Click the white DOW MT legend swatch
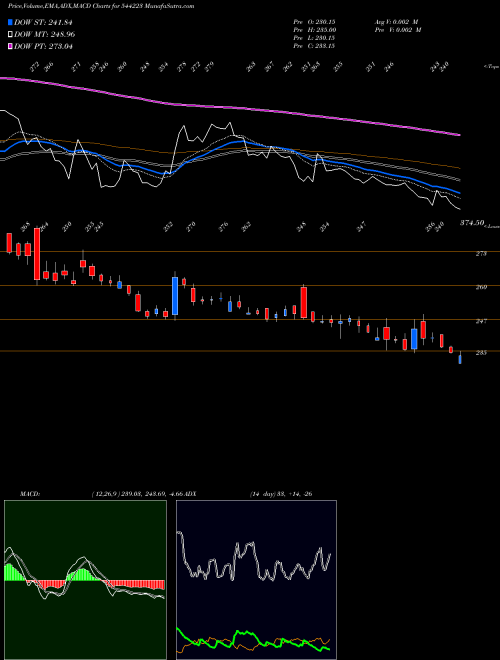Viewport: 500px width, 660px height. pyautogui.click(x=11, y=35)
